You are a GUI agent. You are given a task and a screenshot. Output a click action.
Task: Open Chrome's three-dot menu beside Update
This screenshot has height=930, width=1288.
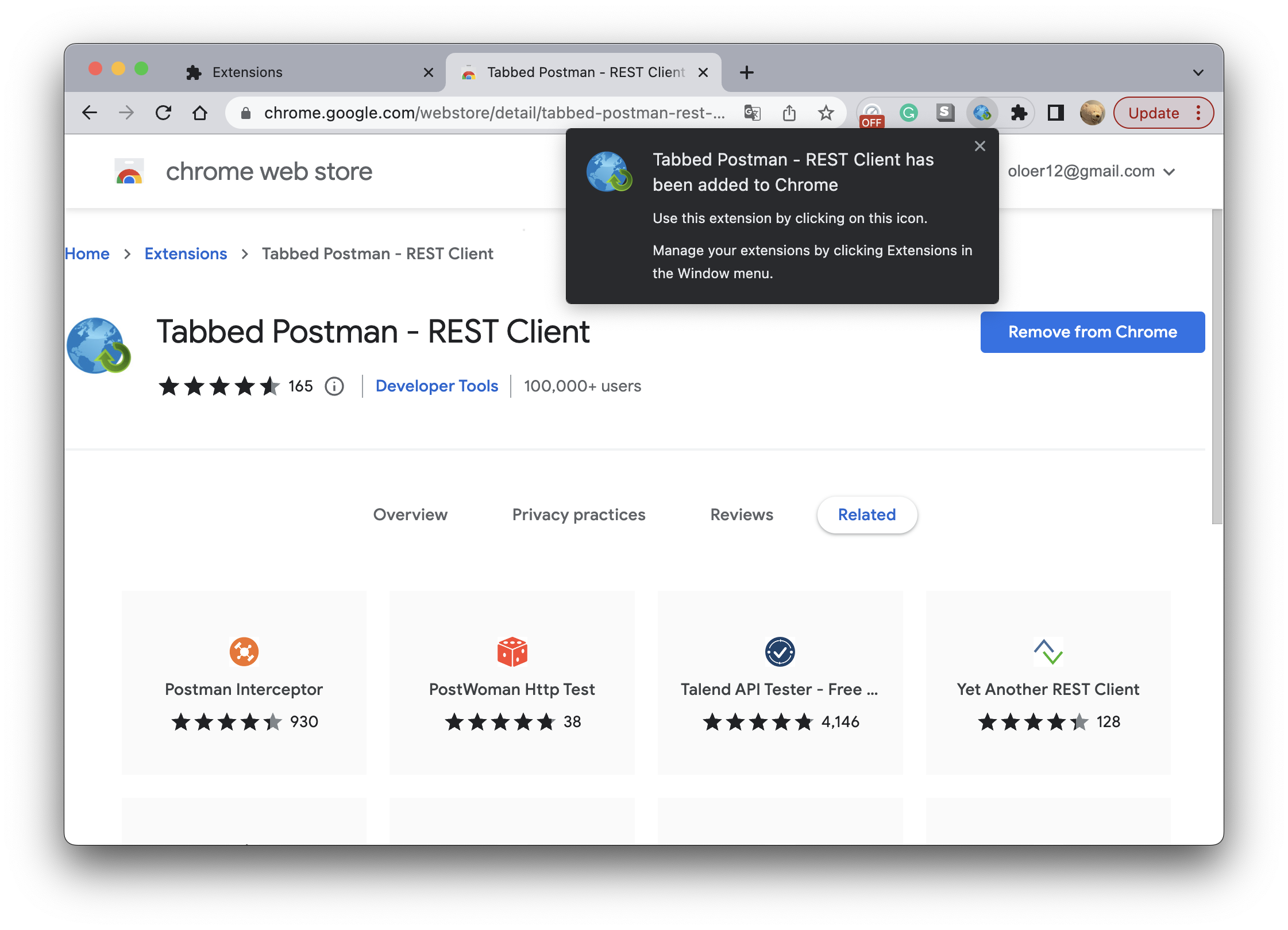[1198, 113]
